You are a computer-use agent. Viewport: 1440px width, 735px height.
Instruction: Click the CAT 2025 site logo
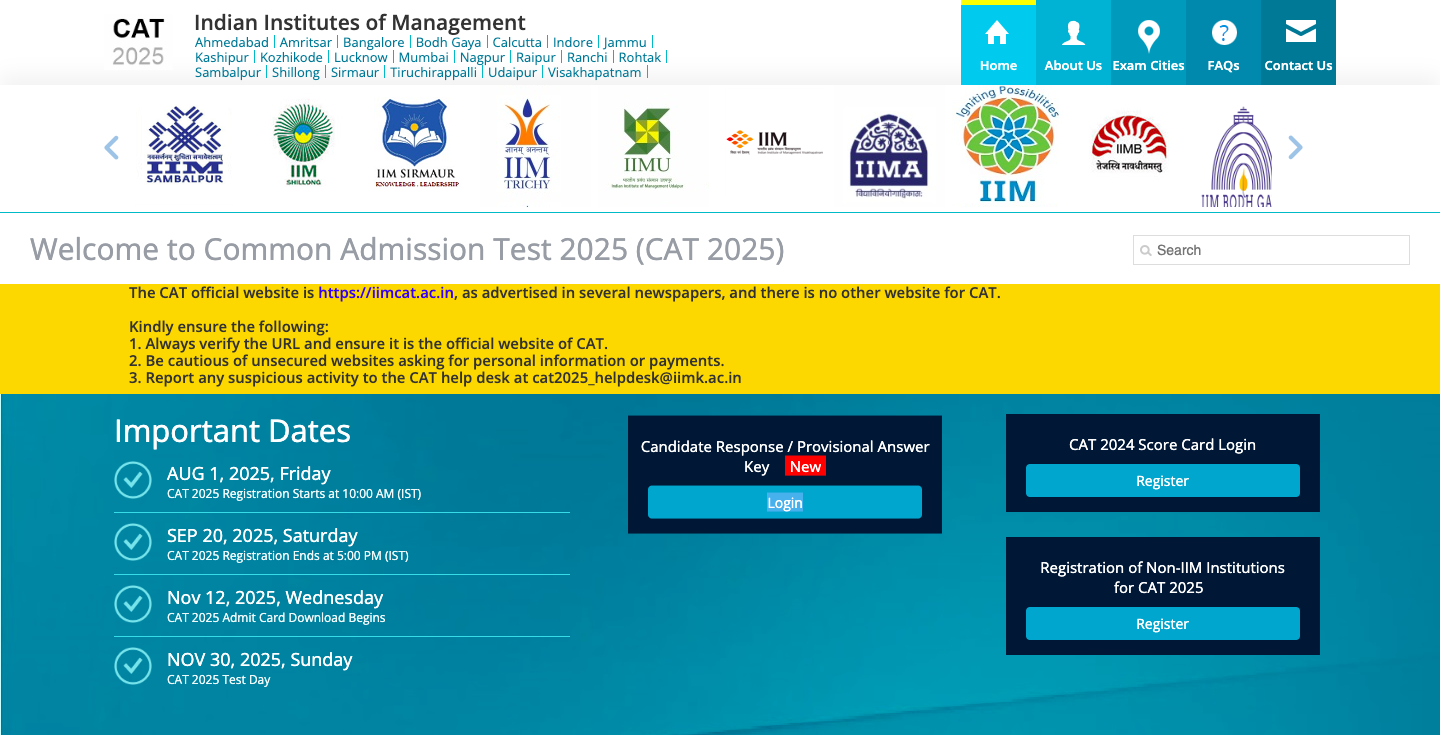(x=138, y=42)
